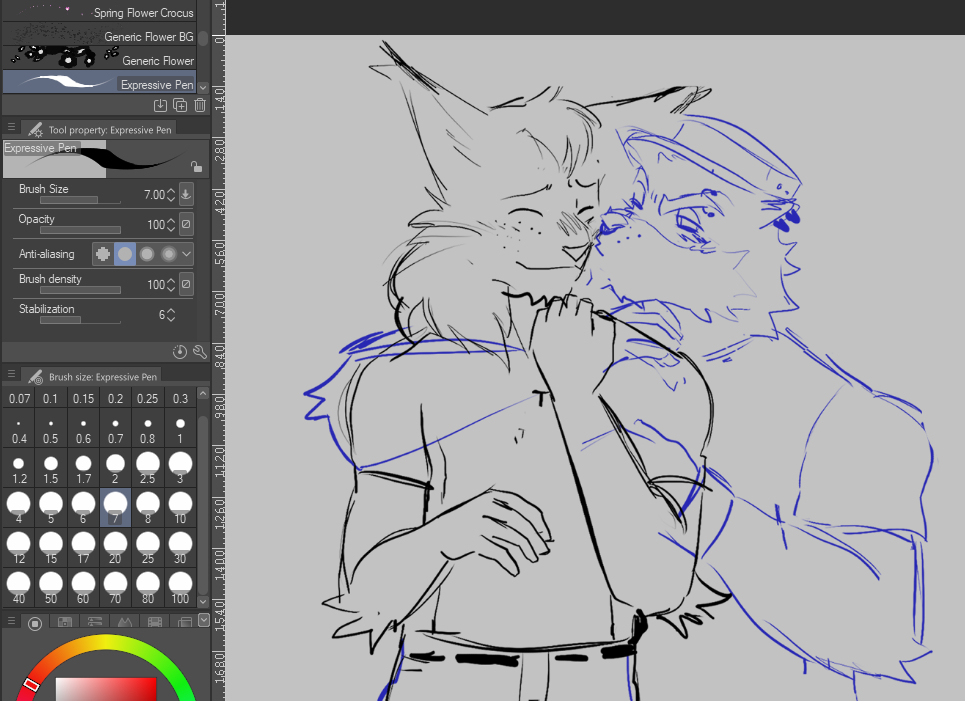Click the duplicate sub tool icon
Screen dimensions: 965x701
point(180,105)
